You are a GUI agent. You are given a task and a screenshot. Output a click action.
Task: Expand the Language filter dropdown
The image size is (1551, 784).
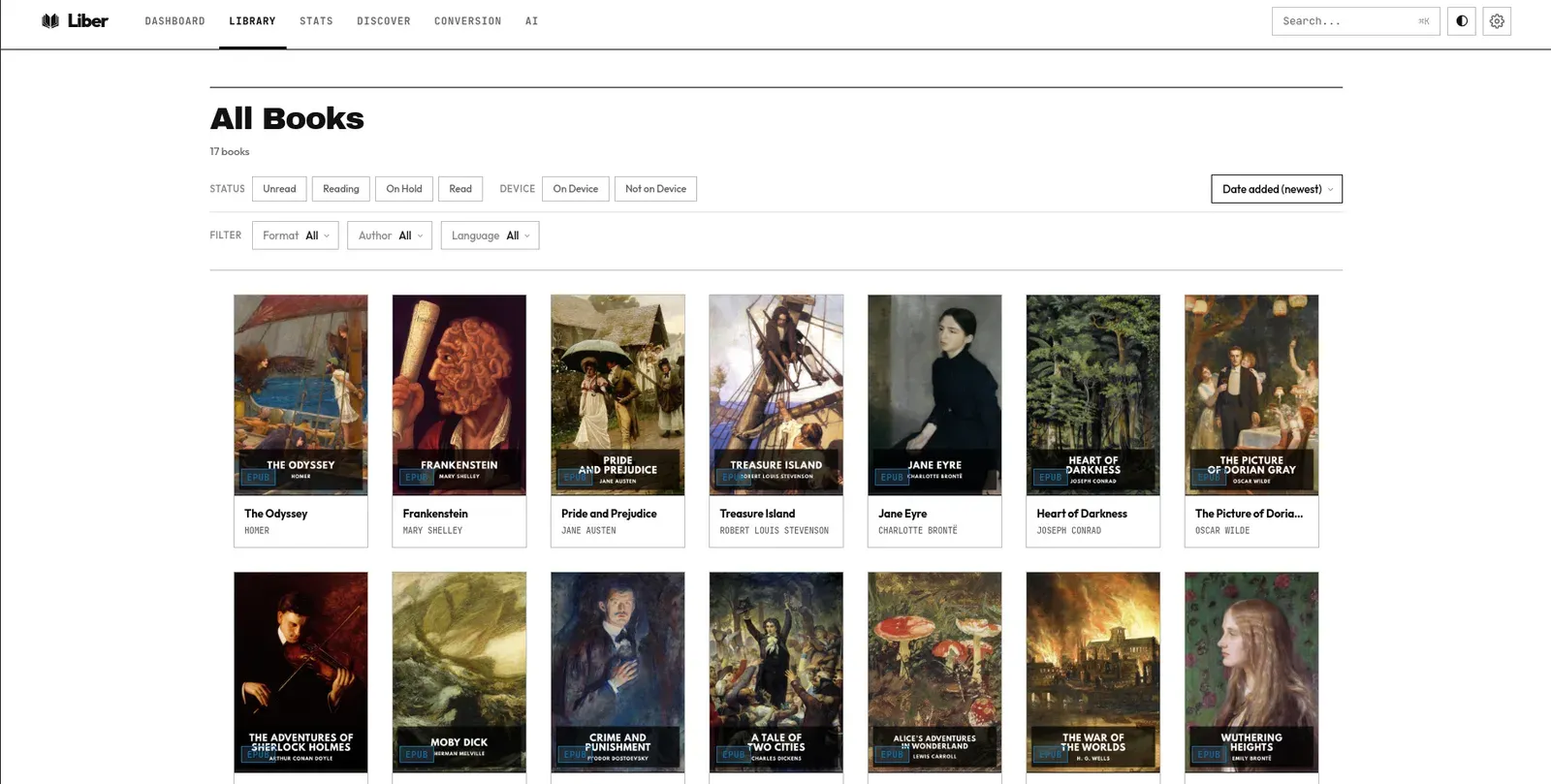coord(490,235)
